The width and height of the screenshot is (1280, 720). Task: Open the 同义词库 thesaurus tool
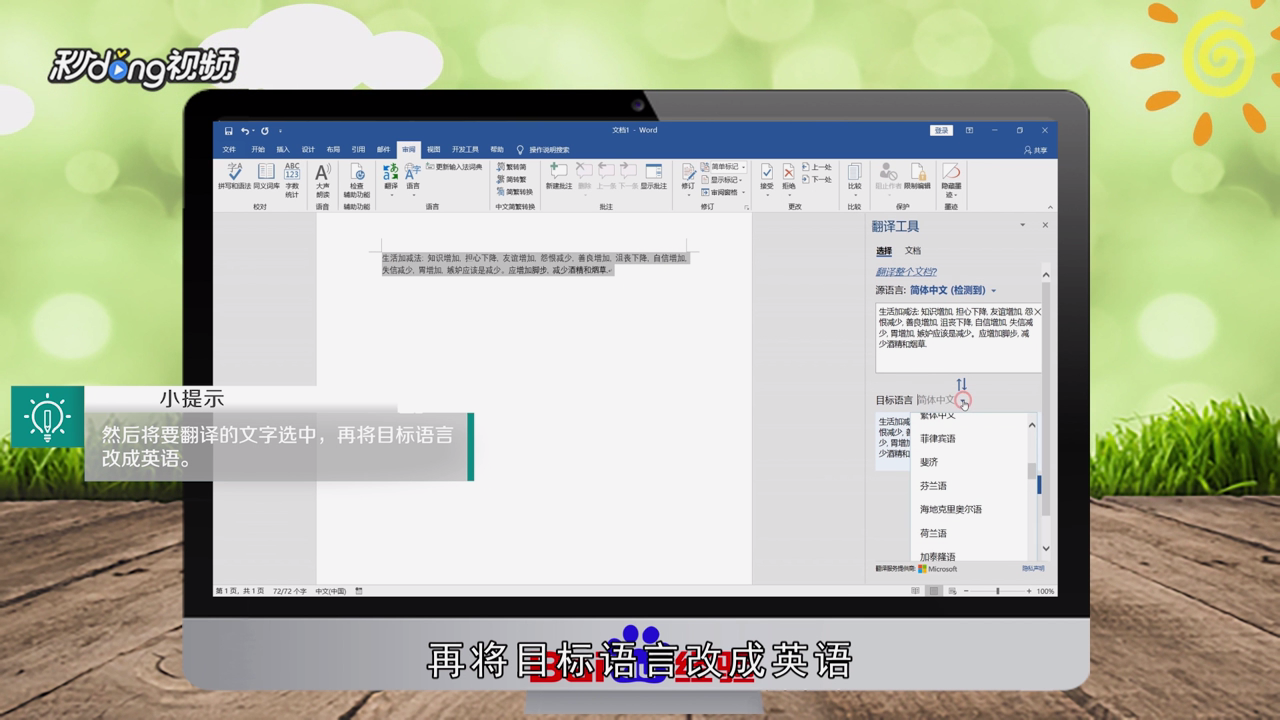266,172
